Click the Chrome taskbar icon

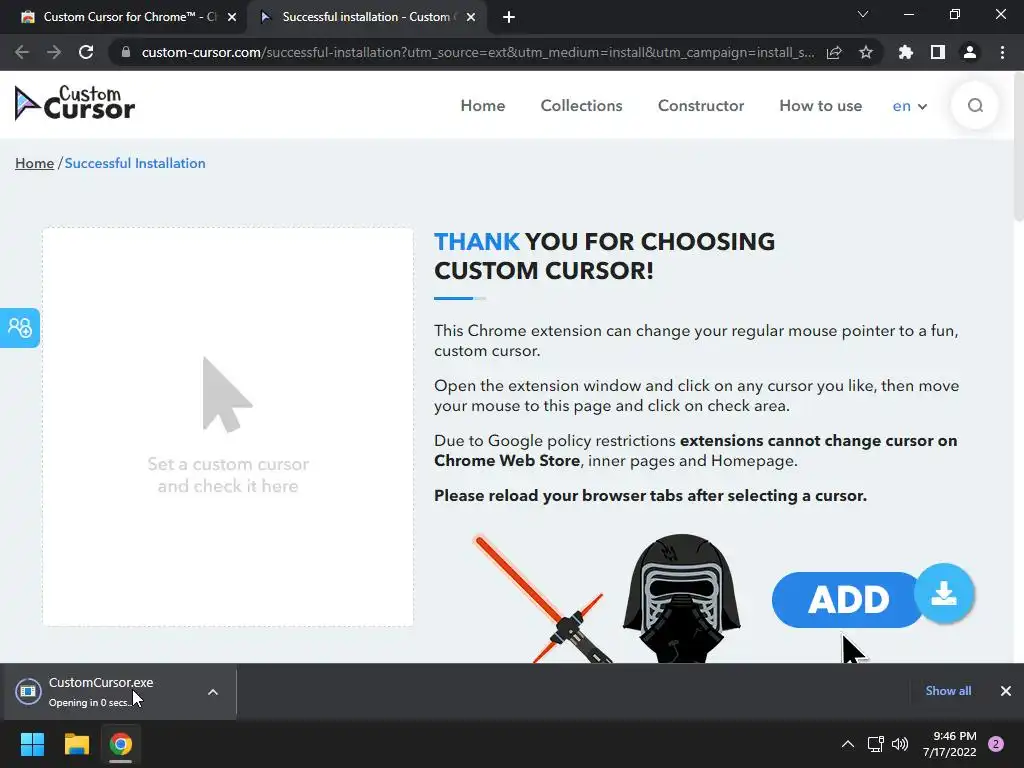tap(121, 744)
